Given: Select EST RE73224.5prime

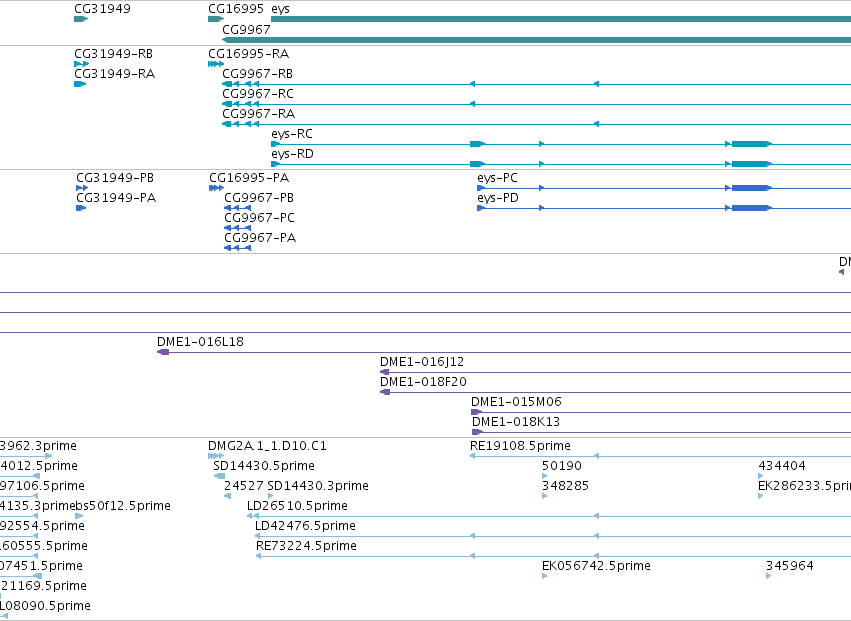Looking at the screenshot, I should coord(307,547).
